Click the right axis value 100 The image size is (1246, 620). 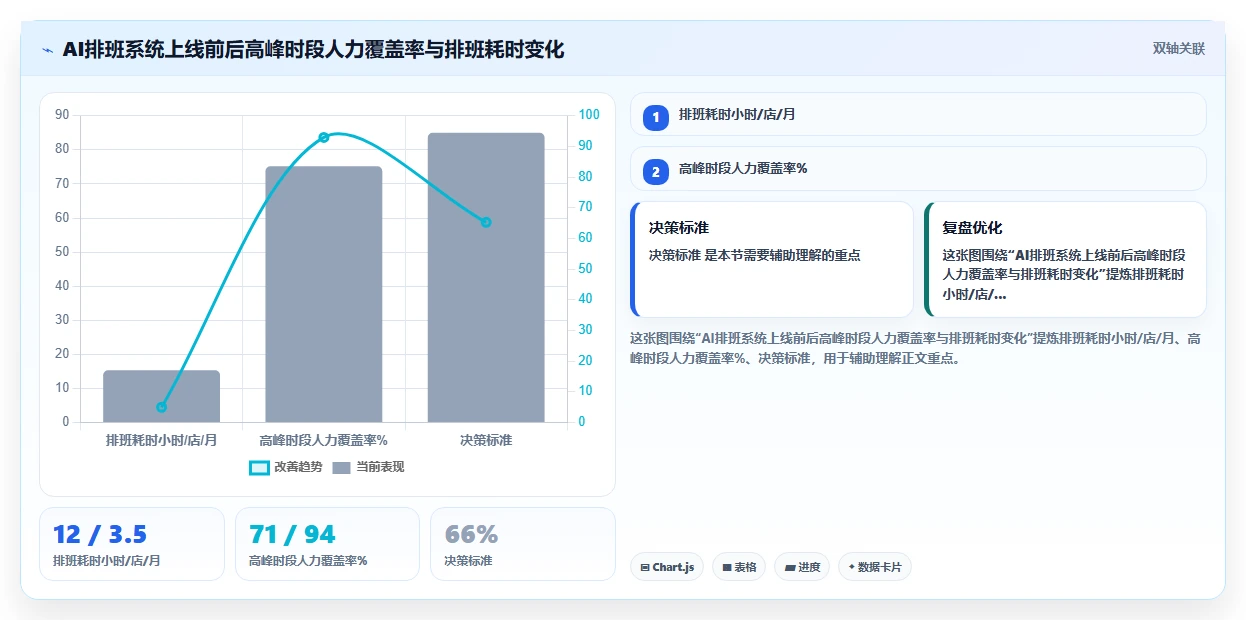coord(589,115)
